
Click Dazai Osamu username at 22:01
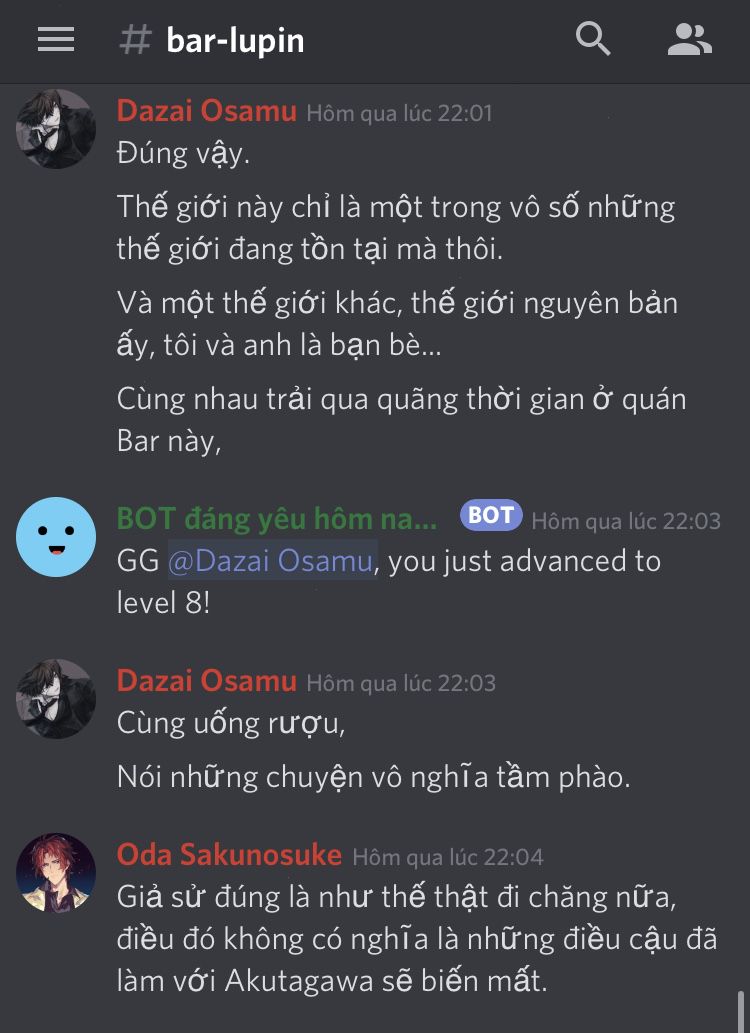point(207,111)
